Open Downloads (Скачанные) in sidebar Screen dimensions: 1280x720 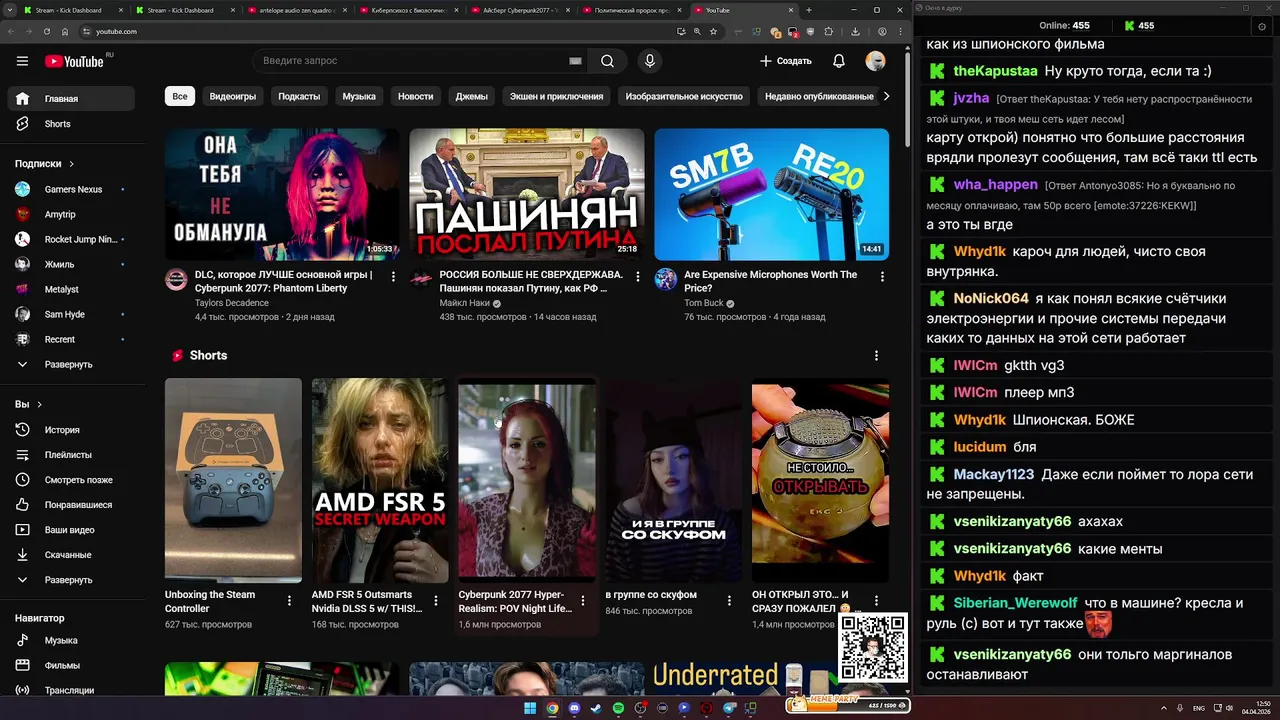(70, 555)
